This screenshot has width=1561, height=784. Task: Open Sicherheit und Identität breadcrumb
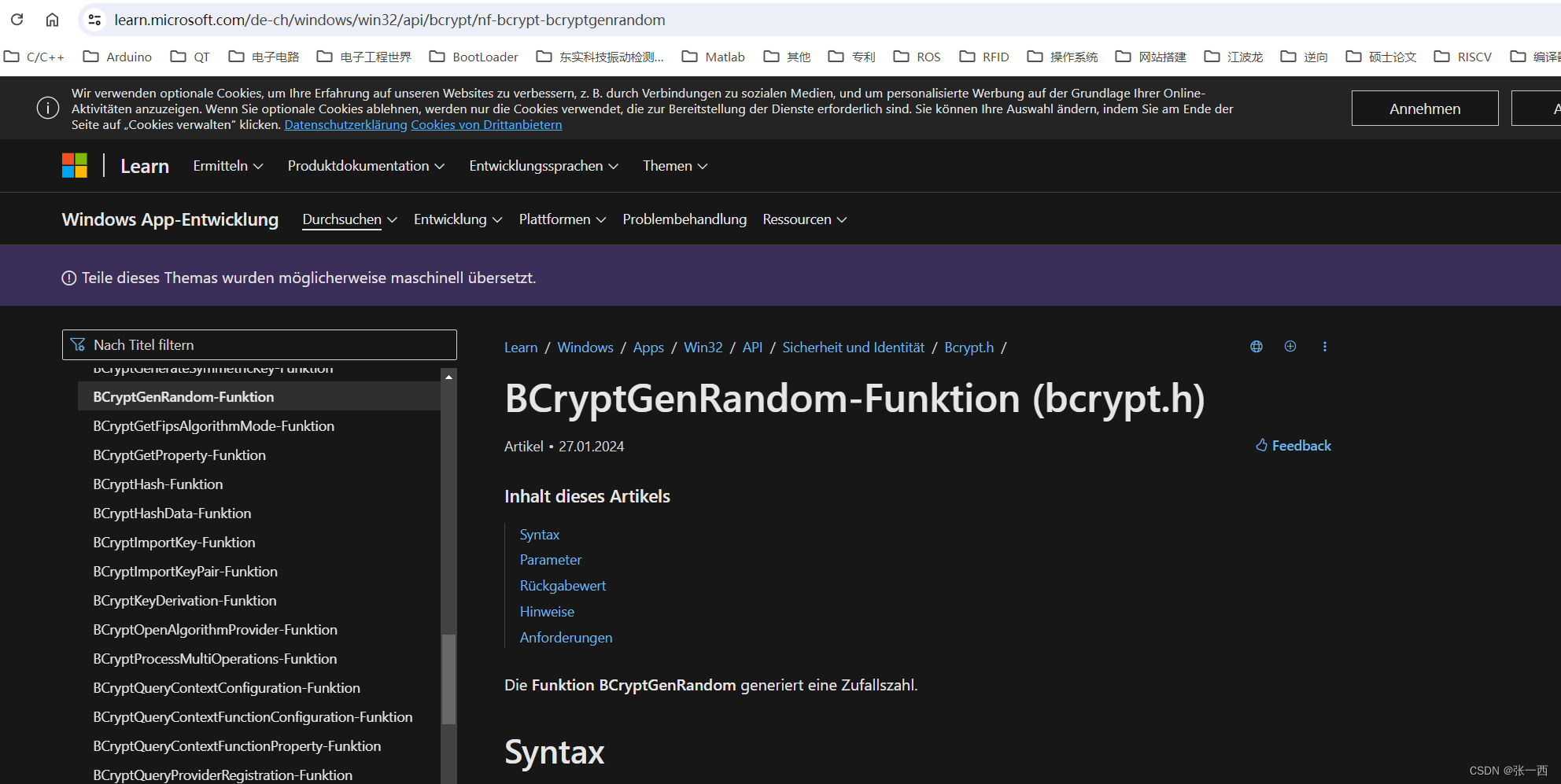854,348
